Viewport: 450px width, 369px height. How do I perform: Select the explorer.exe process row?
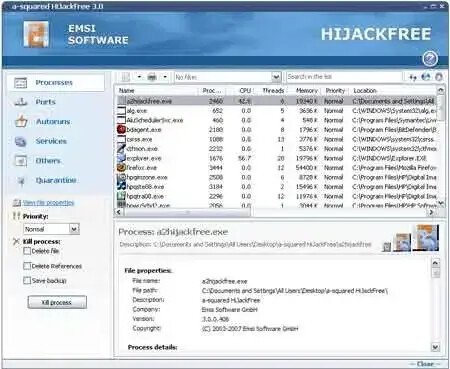point(277,158)
